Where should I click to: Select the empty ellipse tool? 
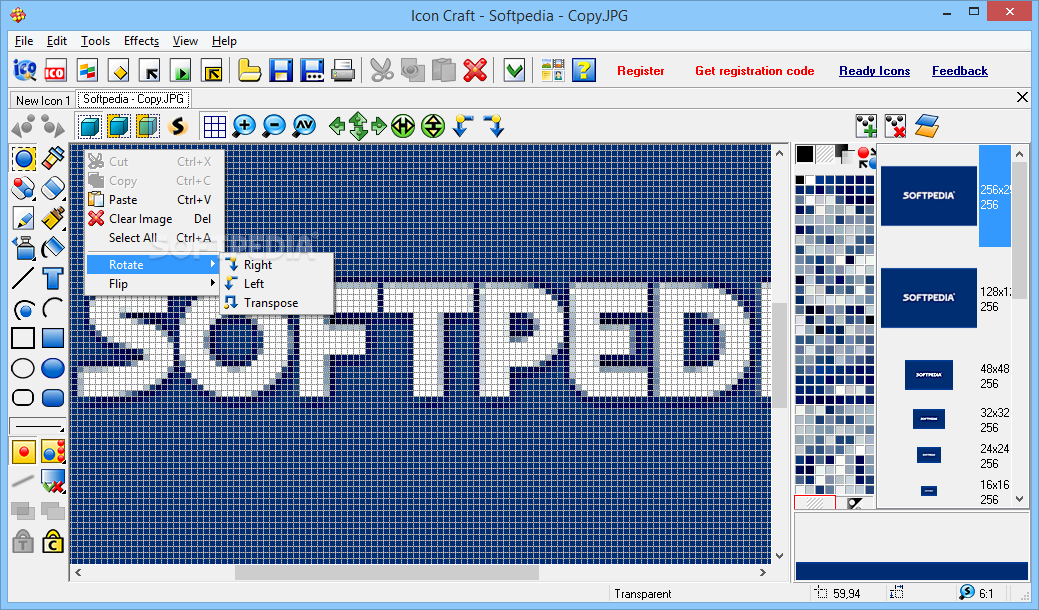pos(23,368)
